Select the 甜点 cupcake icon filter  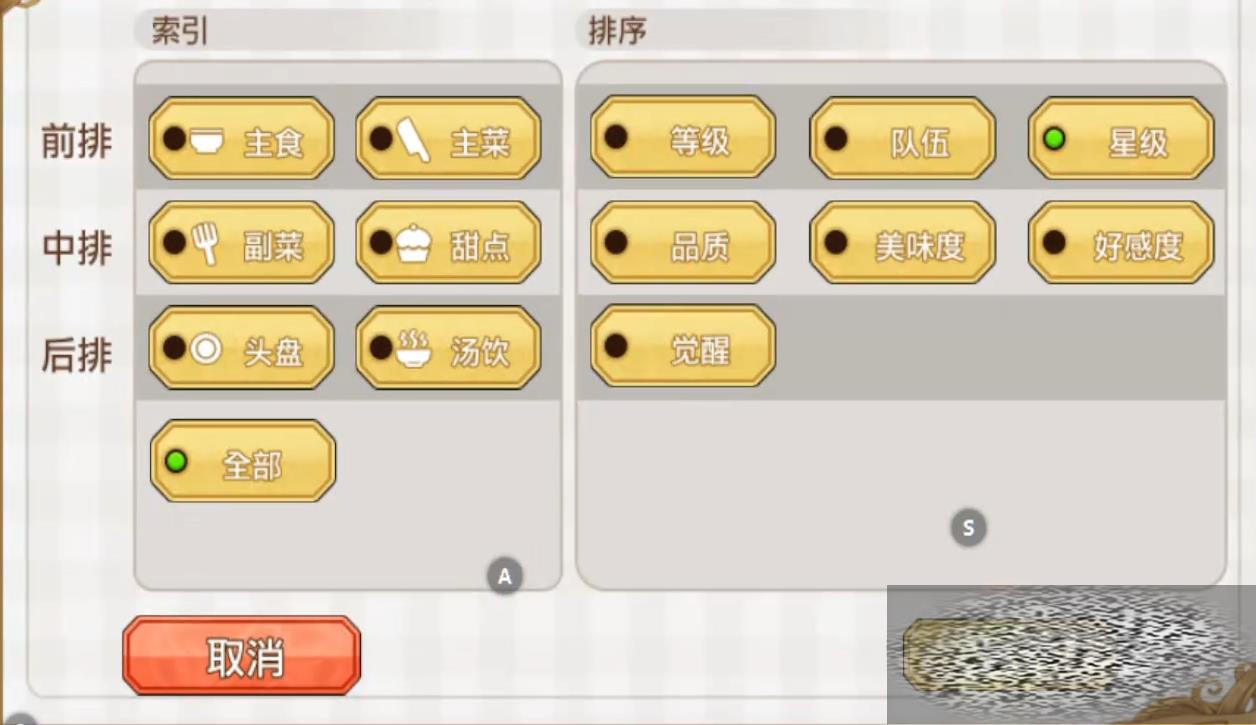[448, 243]
